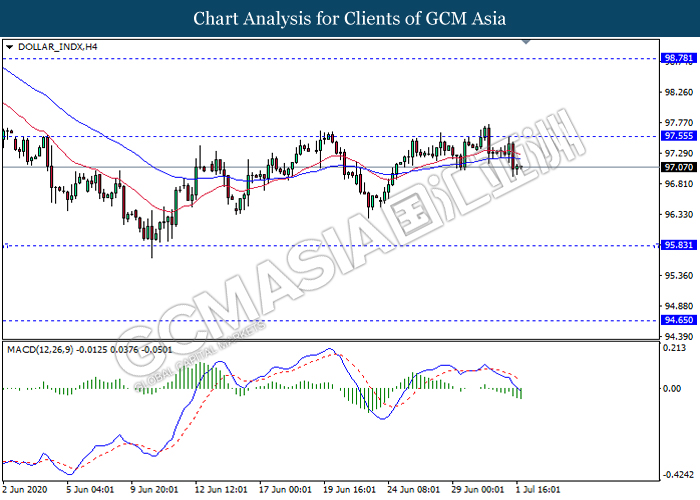Viewport: 700px width, 500px height.
Task: Click the 94.880 price axis value
Action: [679, 306]
